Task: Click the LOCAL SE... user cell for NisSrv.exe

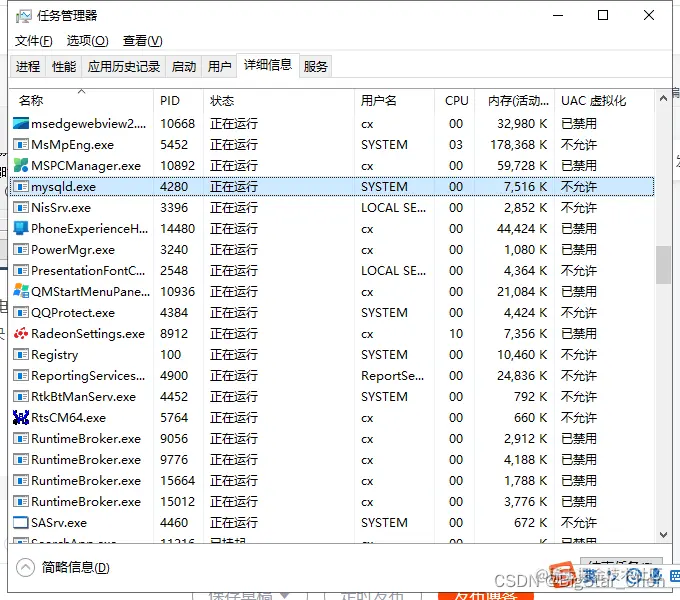Action: (x=393, y=207)
